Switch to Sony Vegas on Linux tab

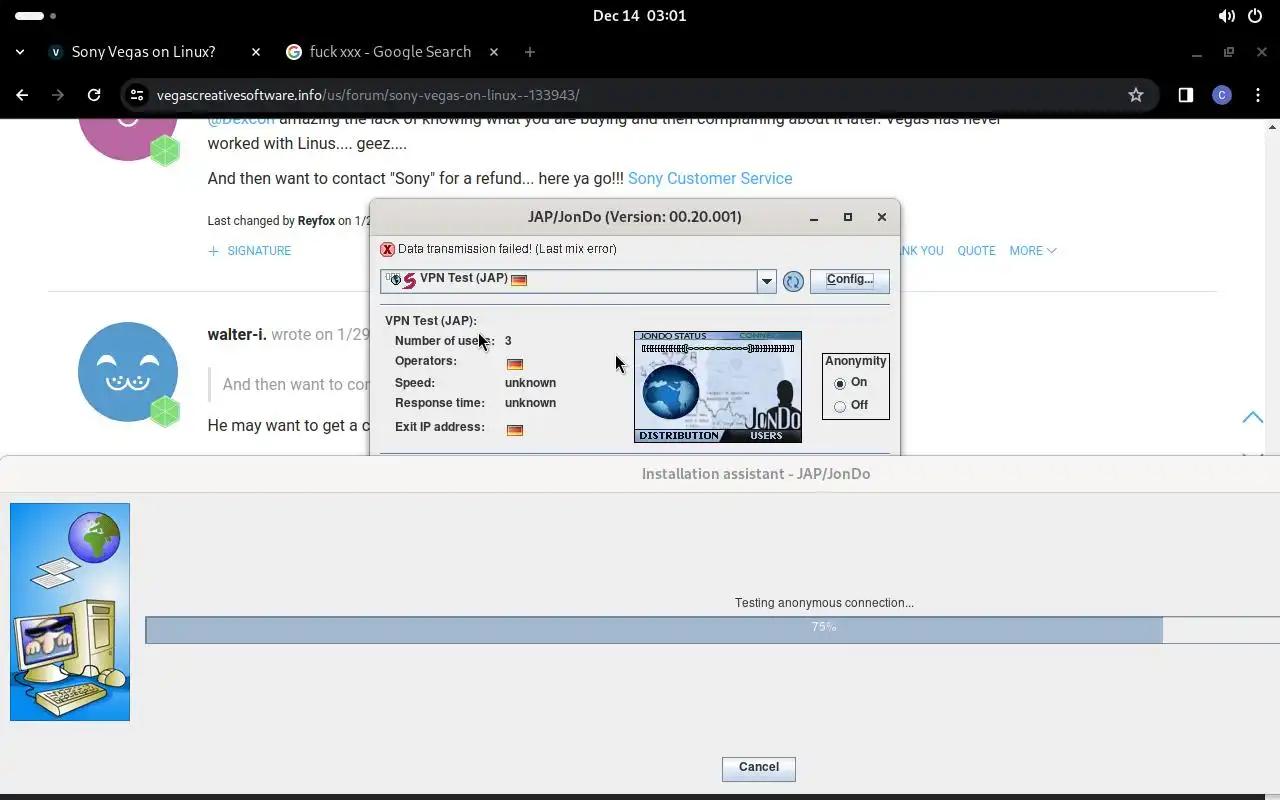tap(143, 52)
